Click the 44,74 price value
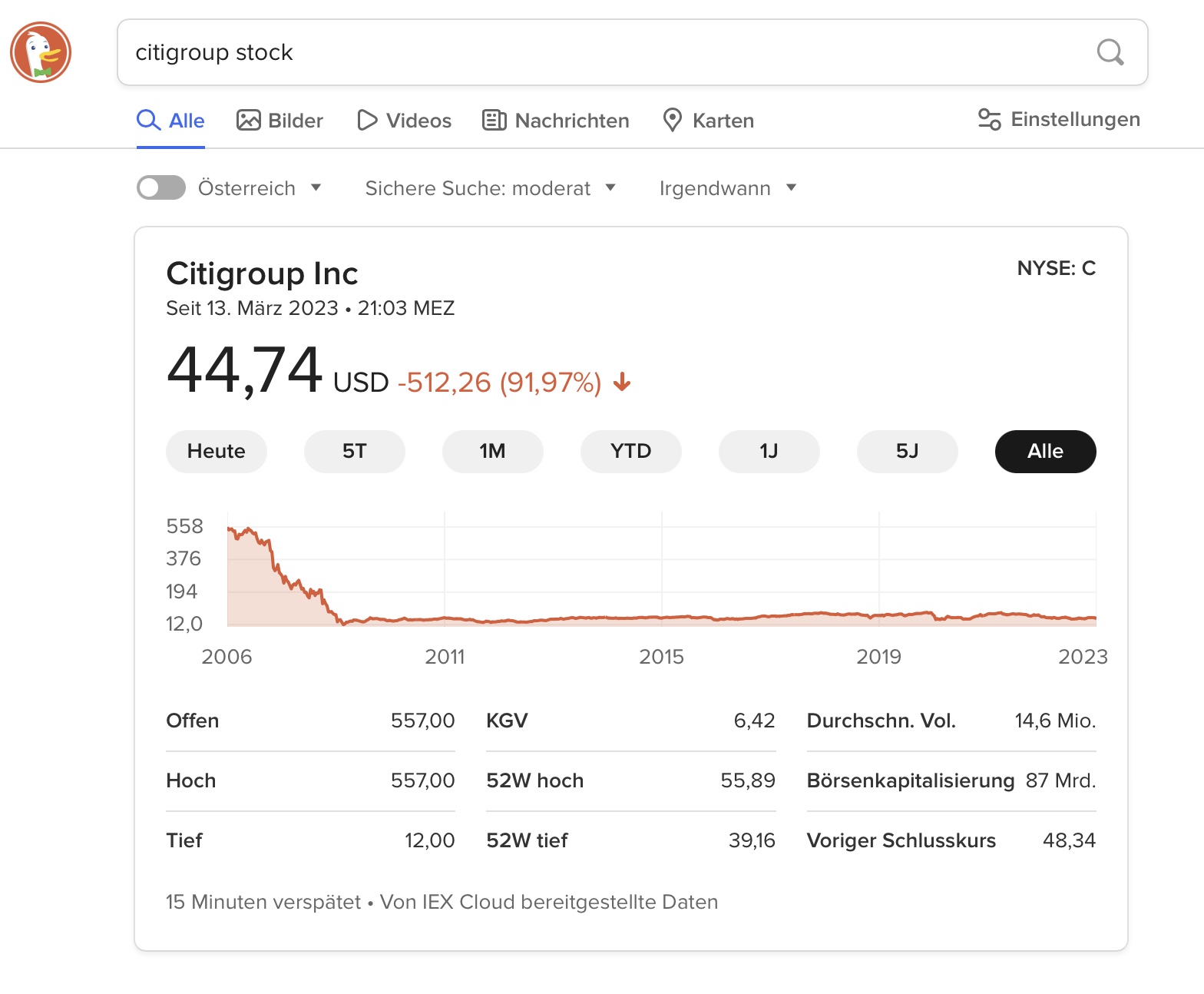 coord(244,370)
